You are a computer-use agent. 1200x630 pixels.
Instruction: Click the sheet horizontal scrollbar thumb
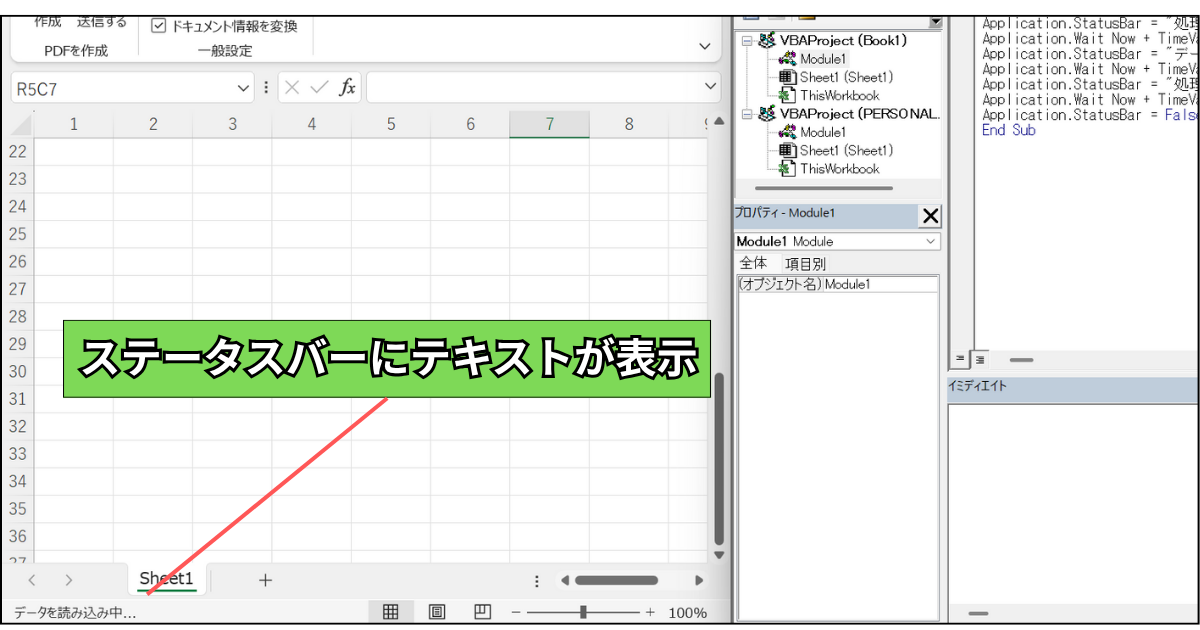(616, 580)
